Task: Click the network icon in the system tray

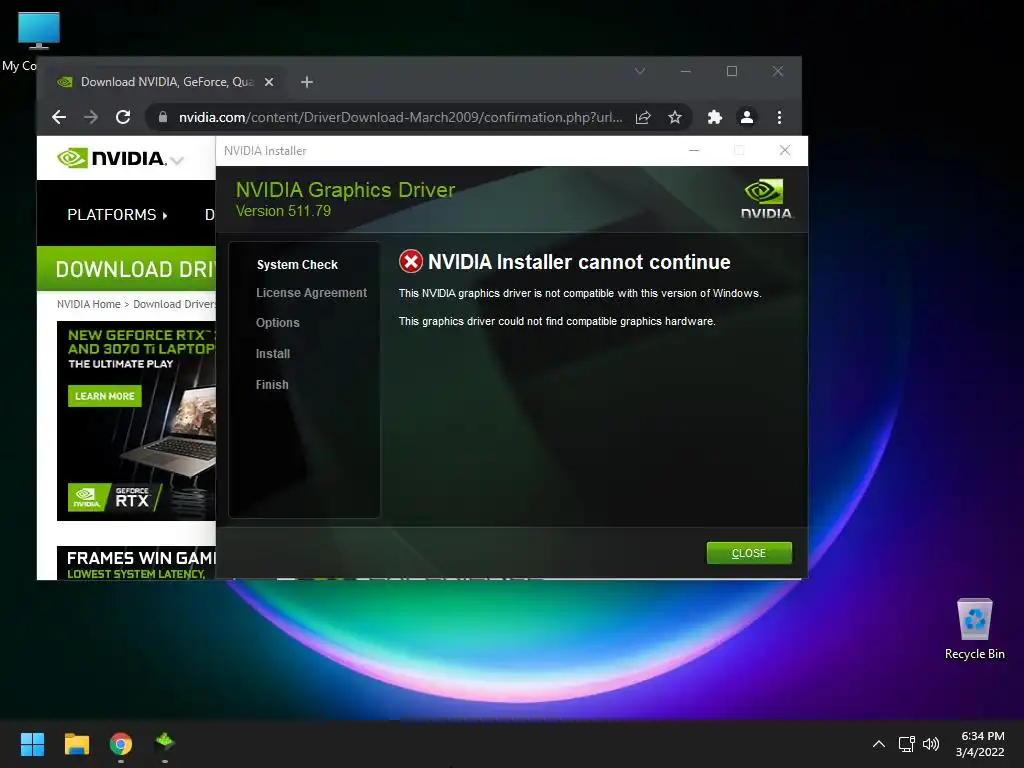Action: 906,744
